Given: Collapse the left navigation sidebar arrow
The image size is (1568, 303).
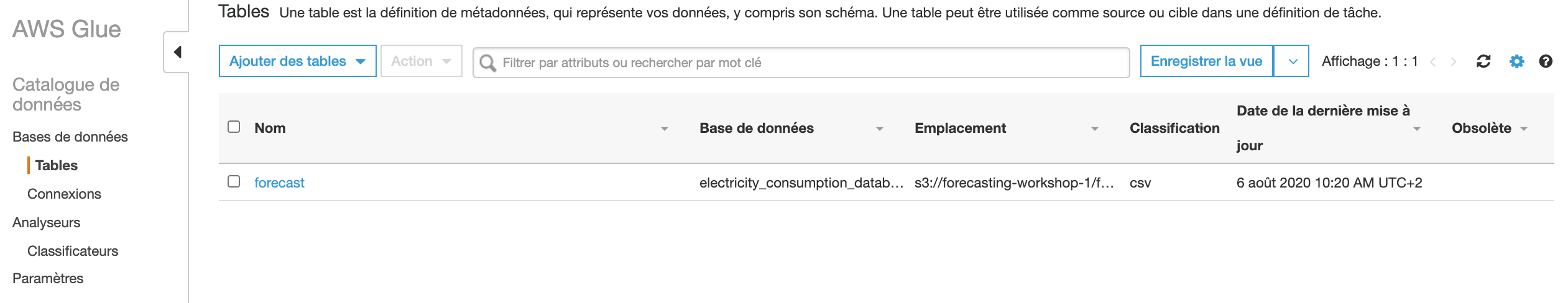Looking at the screenshot, I should pyautogui.click(x=177, y=52).
